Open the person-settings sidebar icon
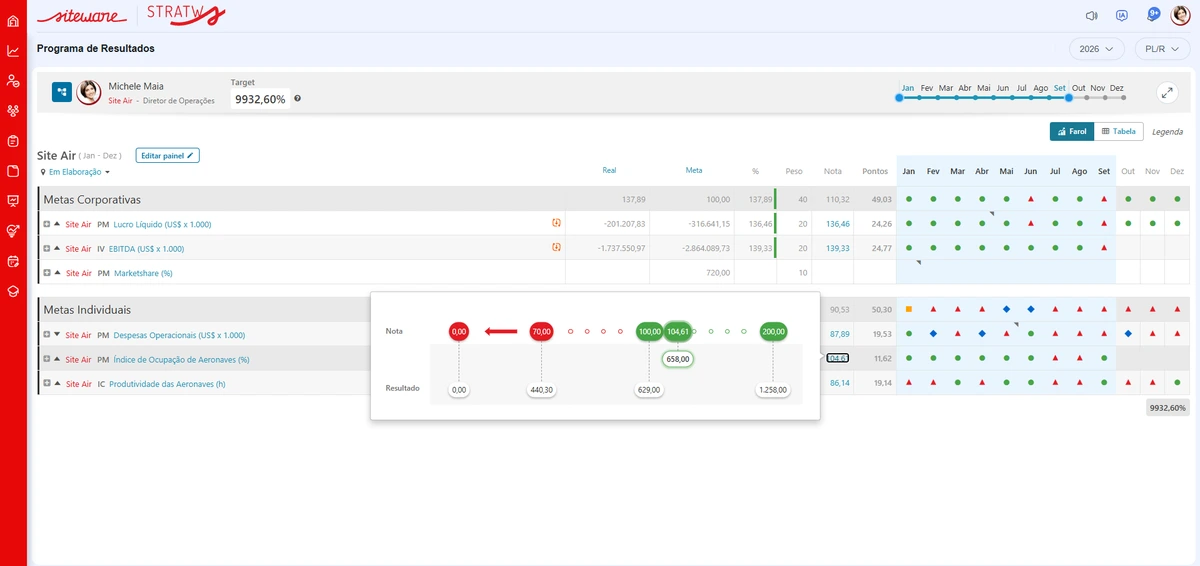Image resolution: width=1200 pixels, height=566 pixels. tap(13, 81)
